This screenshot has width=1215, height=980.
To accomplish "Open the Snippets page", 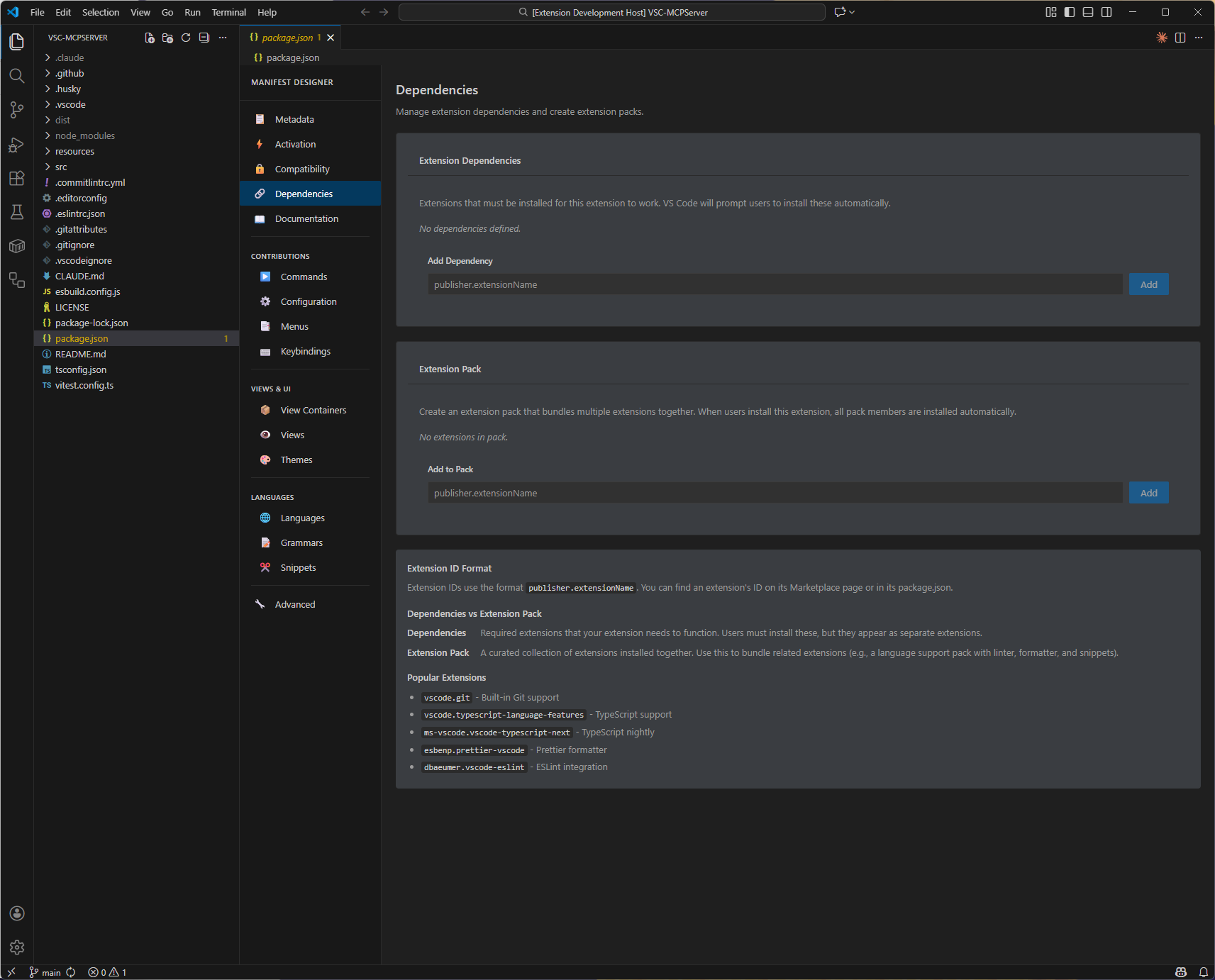I will 310,567.
